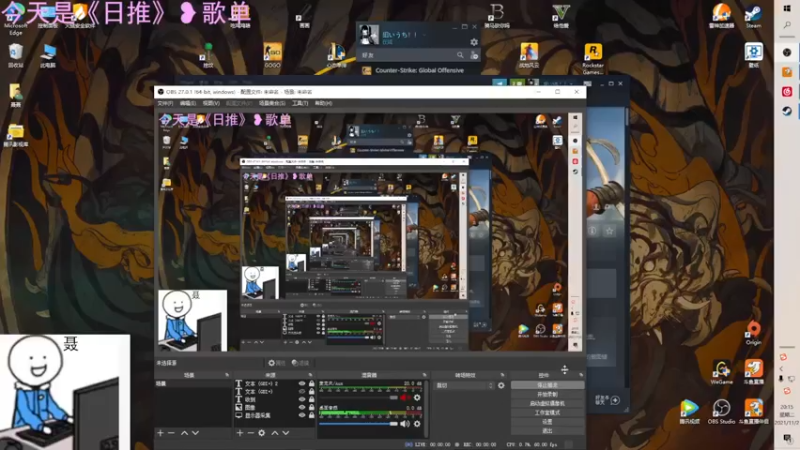Open OBS Studio desktop shortcut

pyautogui.click(x=721, y=412)
